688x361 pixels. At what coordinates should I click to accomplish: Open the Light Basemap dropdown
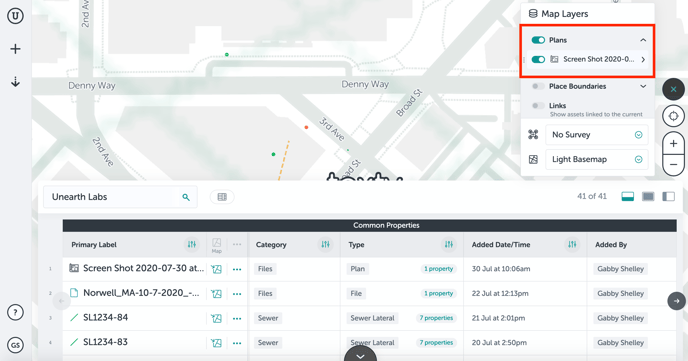(597, 159)
